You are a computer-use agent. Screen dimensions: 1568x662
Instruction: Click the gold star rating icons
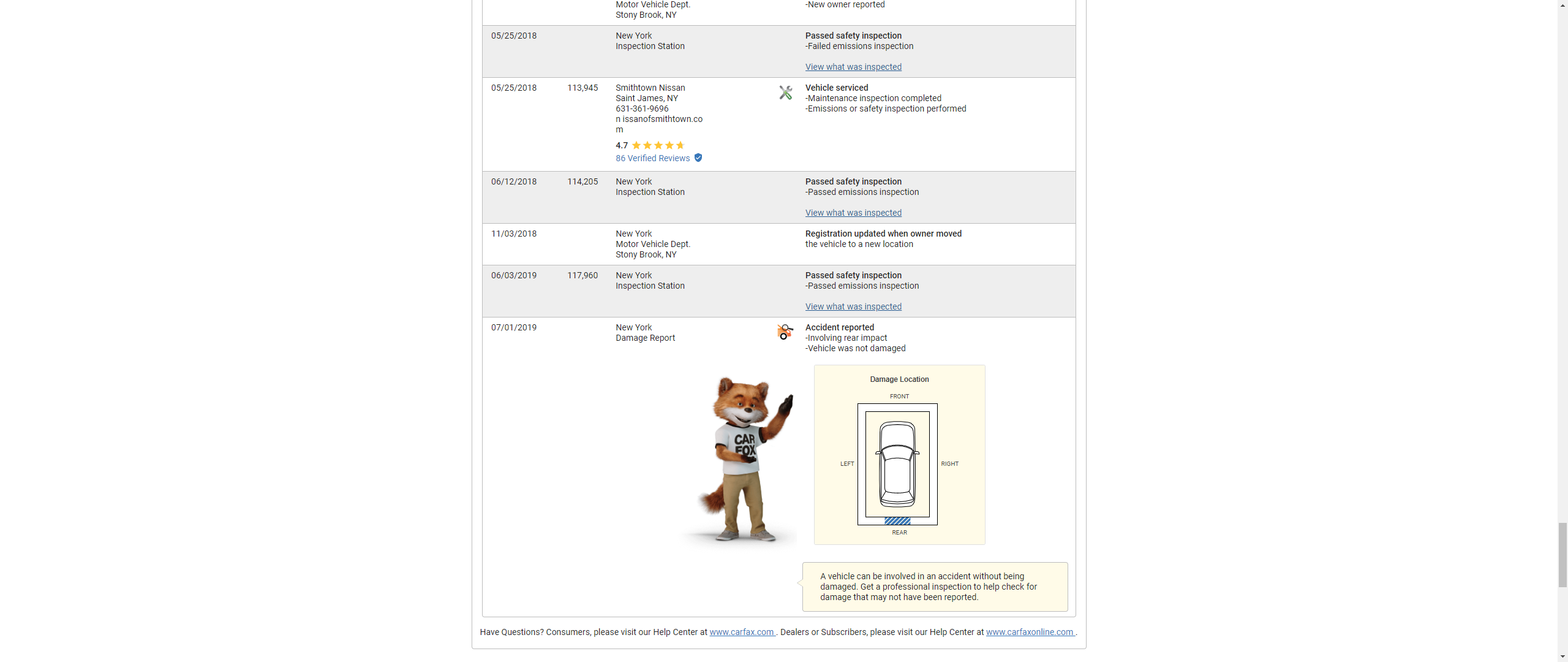click(658, 145)
